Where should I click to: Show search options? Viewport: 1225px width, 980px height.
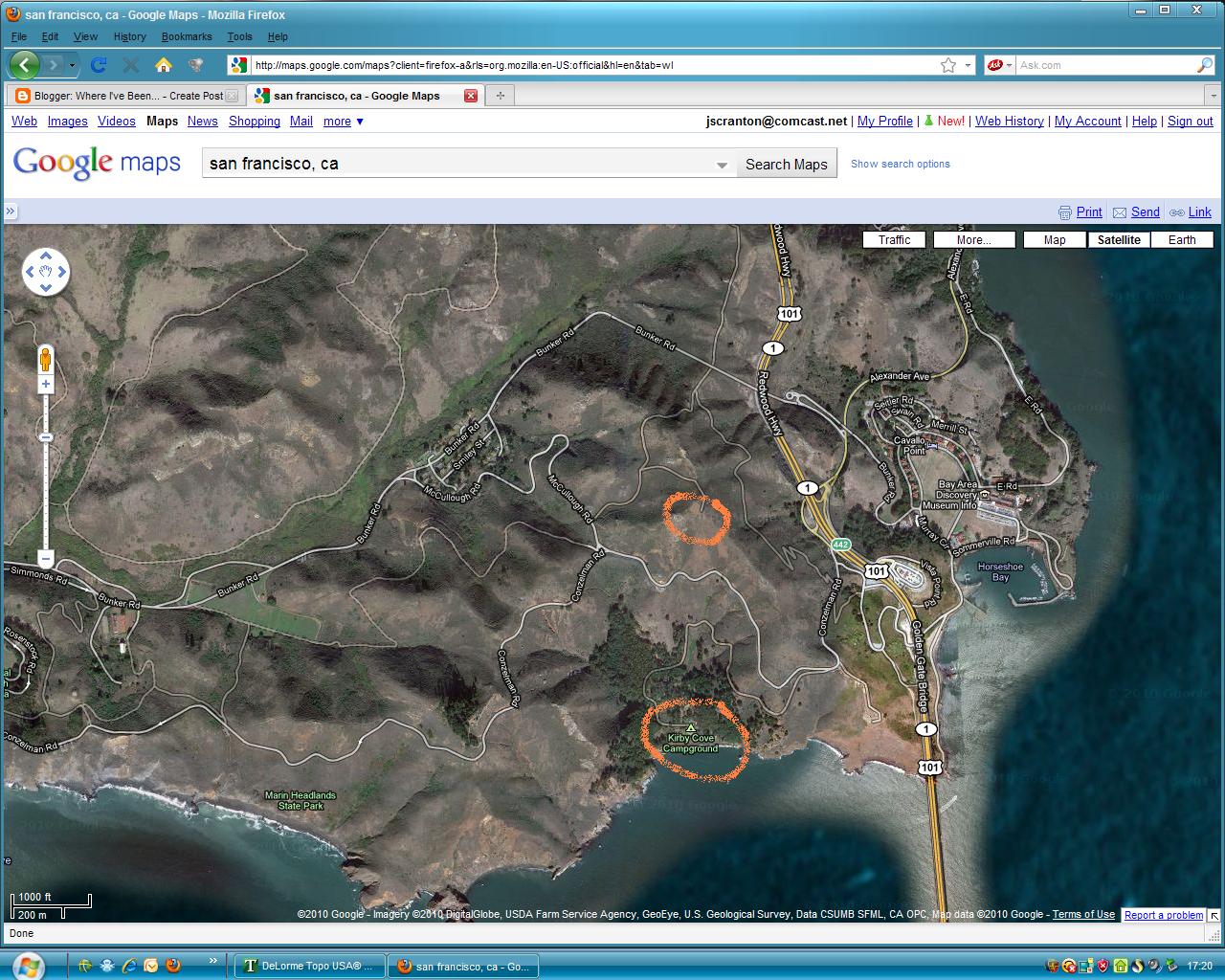[901, 164]
